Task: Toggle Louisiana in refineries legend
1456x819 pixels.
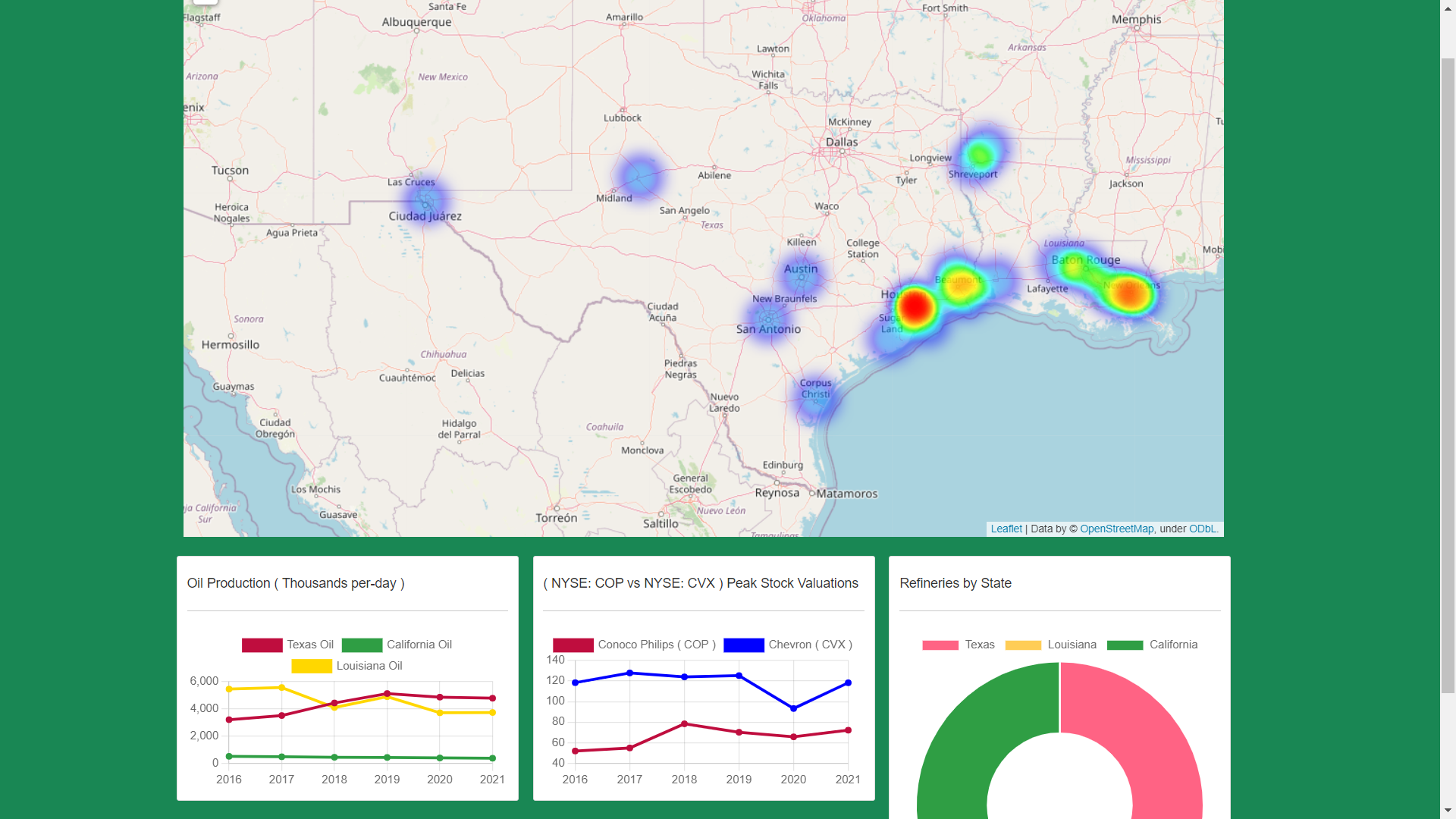Action: click(x=1023, y=645)
